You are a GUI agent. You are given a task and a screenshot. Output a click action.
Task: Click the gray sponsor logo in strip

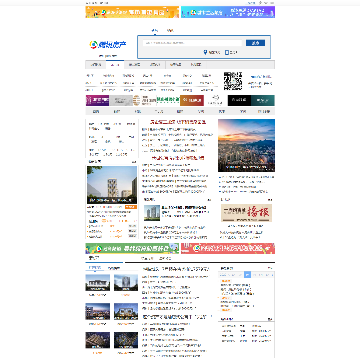tap(121, 100)
